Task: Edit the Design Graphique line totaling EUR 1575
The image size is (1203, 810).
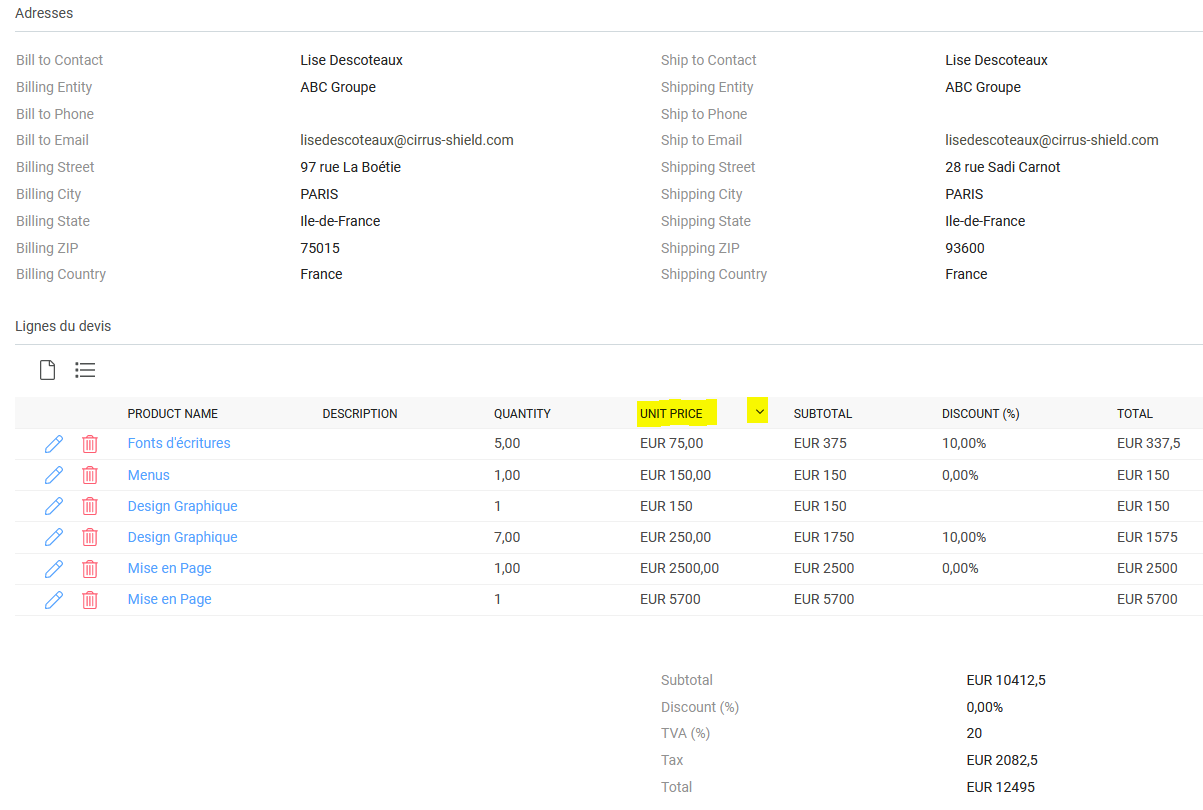Action: coord(54,537)
